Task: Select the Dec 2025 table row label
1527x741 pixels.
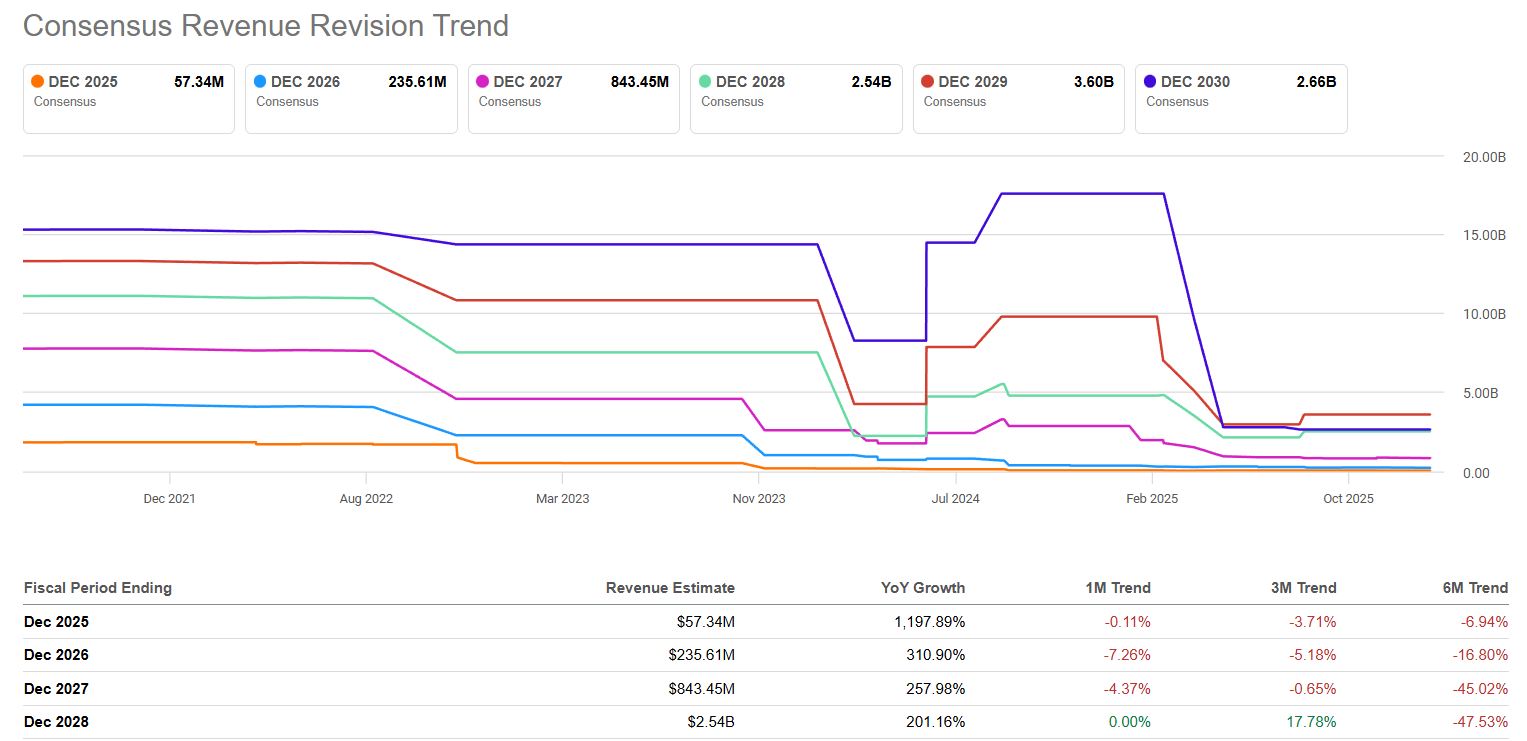Action: 56,622
